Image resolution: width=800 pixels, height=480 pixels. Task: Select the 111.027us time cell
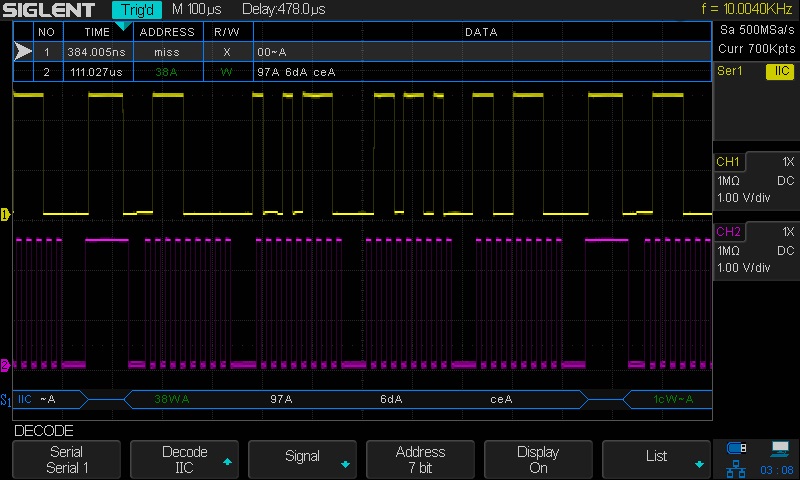(97, 72)
